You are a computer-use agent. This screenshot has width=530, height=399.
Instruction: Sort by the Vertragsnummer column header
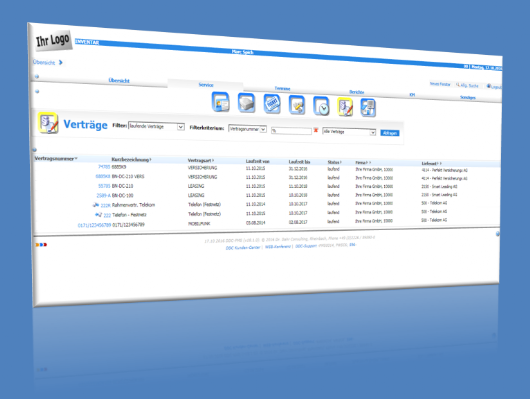coord(54,159)
